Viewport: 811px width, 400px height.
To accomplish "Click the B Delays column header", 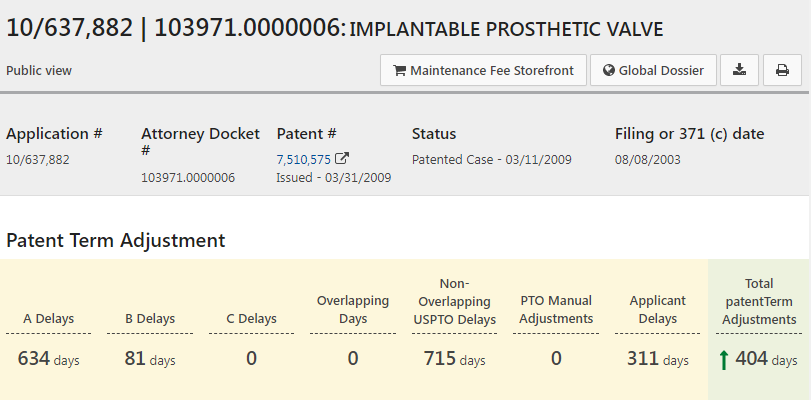I will click(150, 319).
